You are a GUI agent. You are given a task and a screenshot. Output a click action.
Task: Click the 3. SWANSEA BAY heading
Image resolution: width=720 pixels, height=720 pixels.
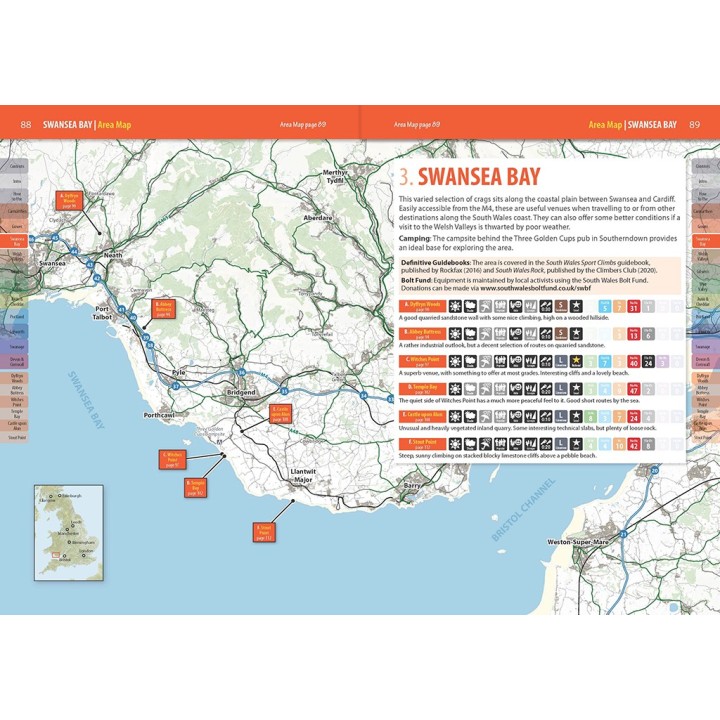tap(469, 176)
